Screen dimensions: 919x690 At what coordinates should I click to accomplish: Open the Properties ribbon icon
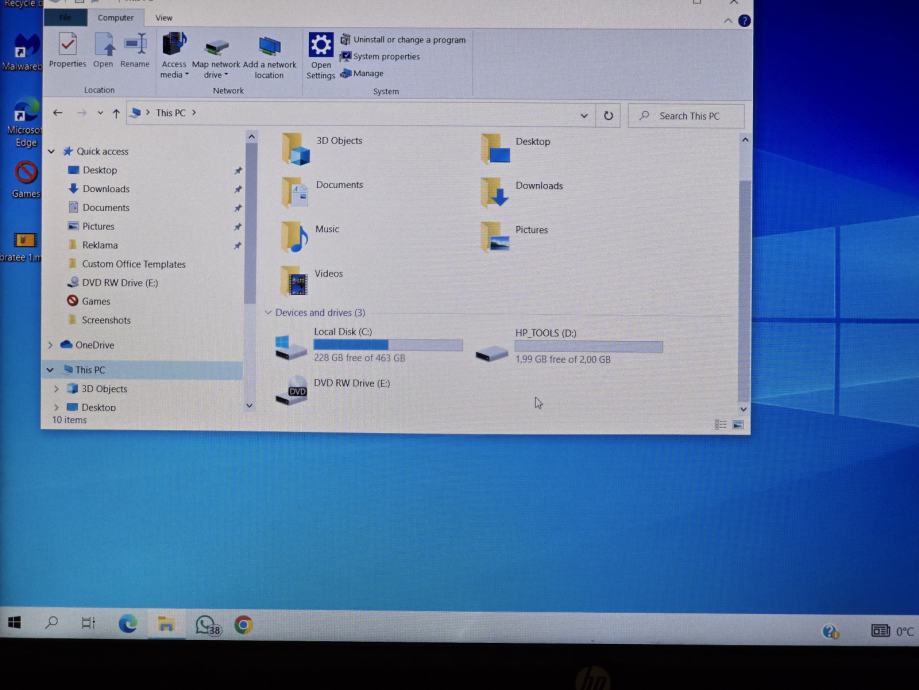coord(67,50)
